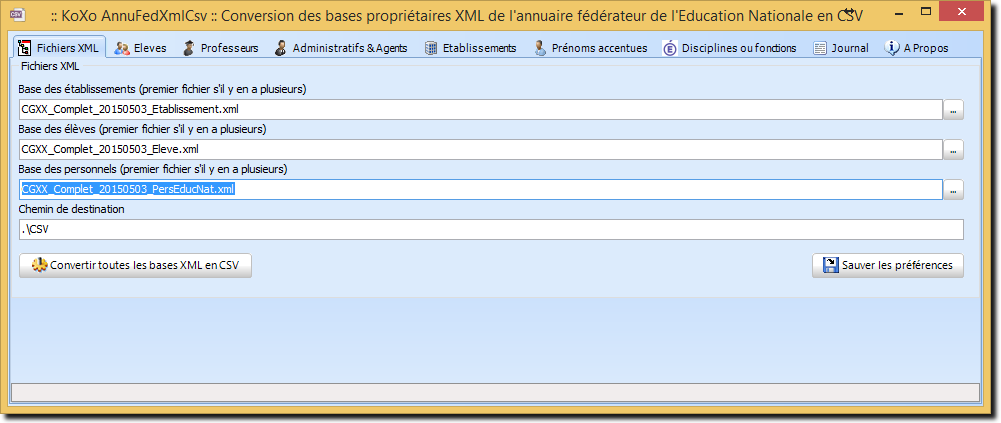Click the CSV app icon in title bar

tap(18, 13)
